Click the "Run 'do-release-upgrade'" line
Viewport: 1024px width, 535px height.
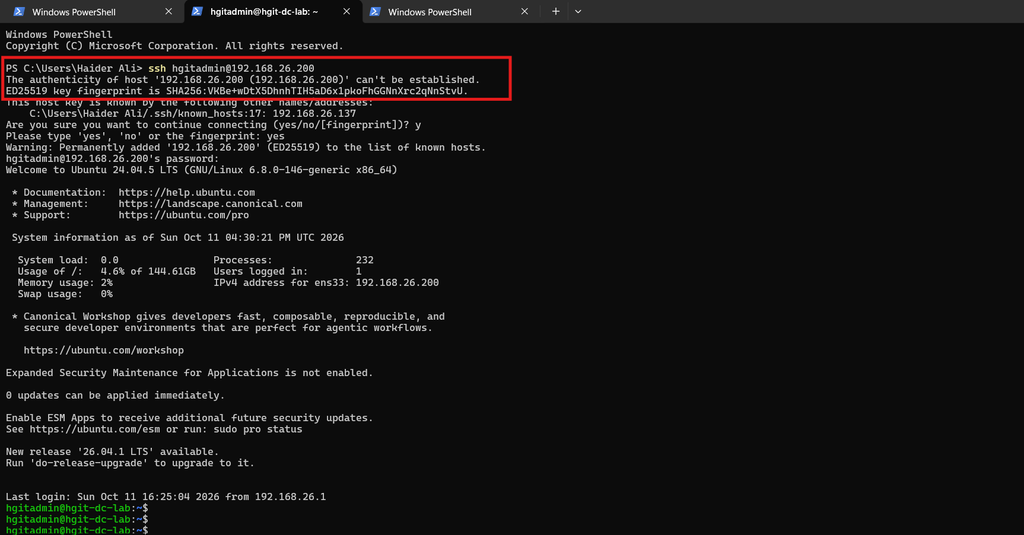tap(130, 463)
